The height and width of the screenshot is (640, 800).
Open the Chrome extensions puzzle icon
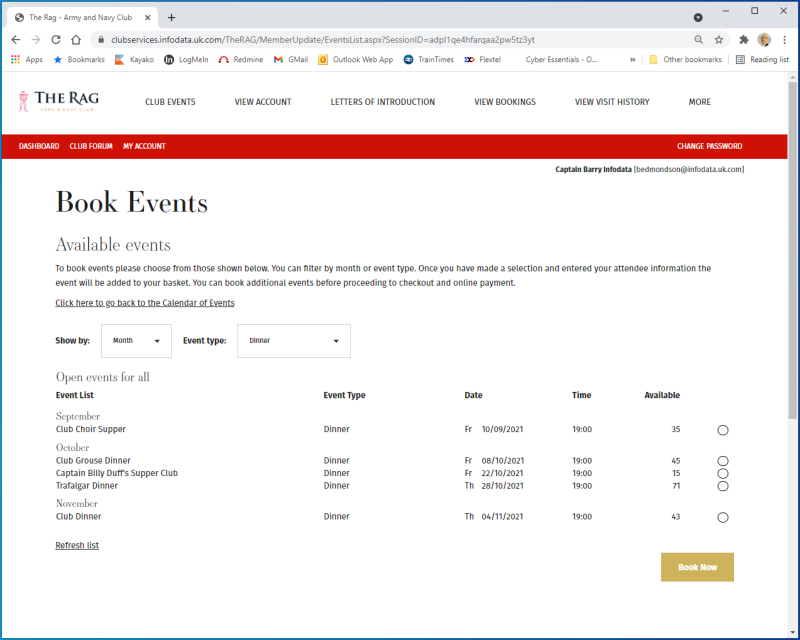coord(743,40)
